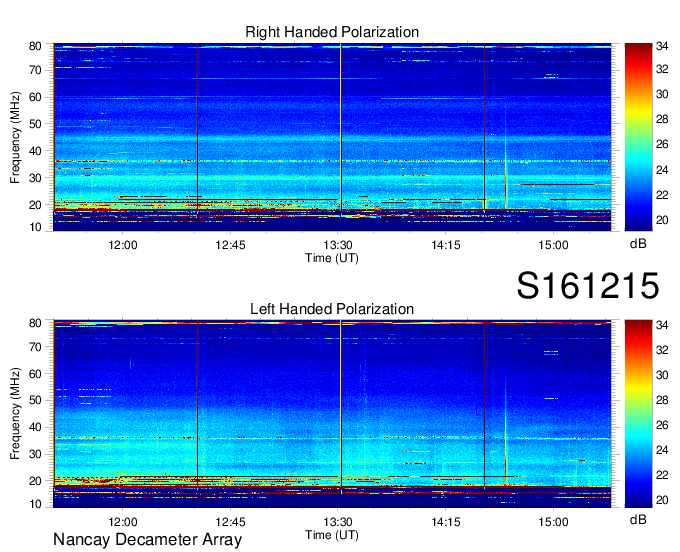Click the "34" value on the lower color bar
The image size is (680, 552).
point(662,325)
